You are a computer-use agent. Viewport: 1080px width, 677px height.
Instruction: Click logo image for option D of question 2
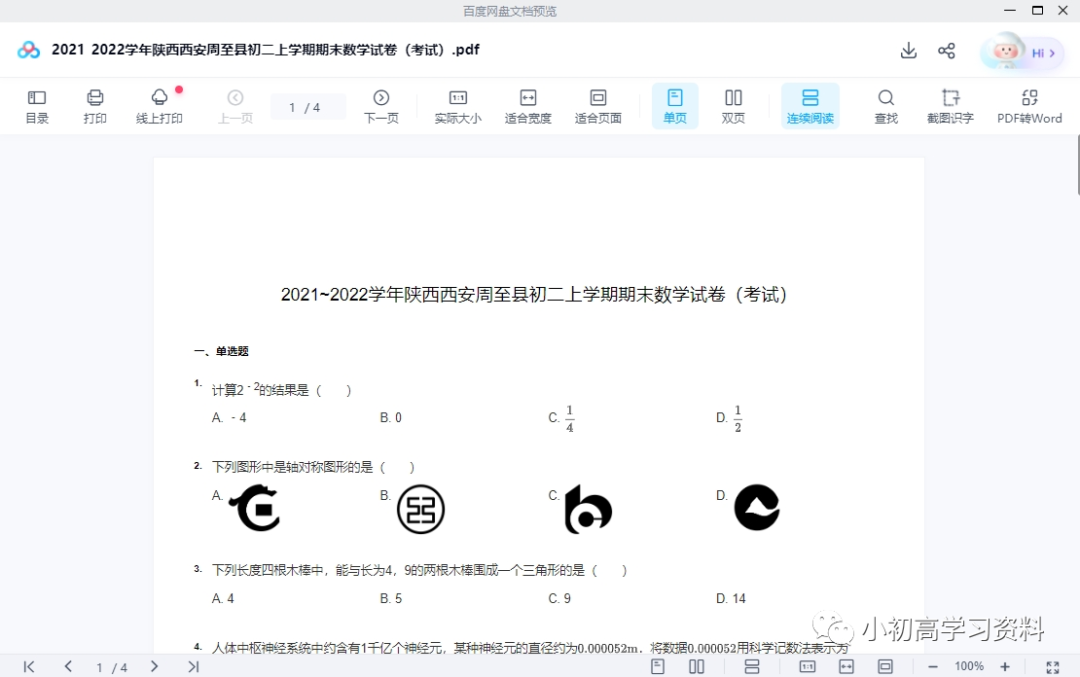[757, 508]
